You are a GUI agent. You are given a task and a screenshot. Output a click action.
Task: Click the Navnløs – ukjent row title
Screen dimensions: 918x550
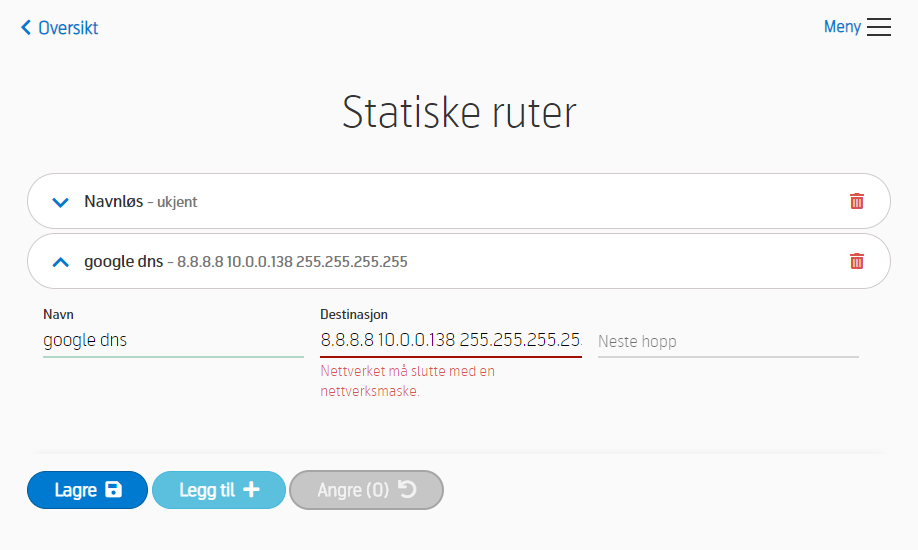pos(141,201)
